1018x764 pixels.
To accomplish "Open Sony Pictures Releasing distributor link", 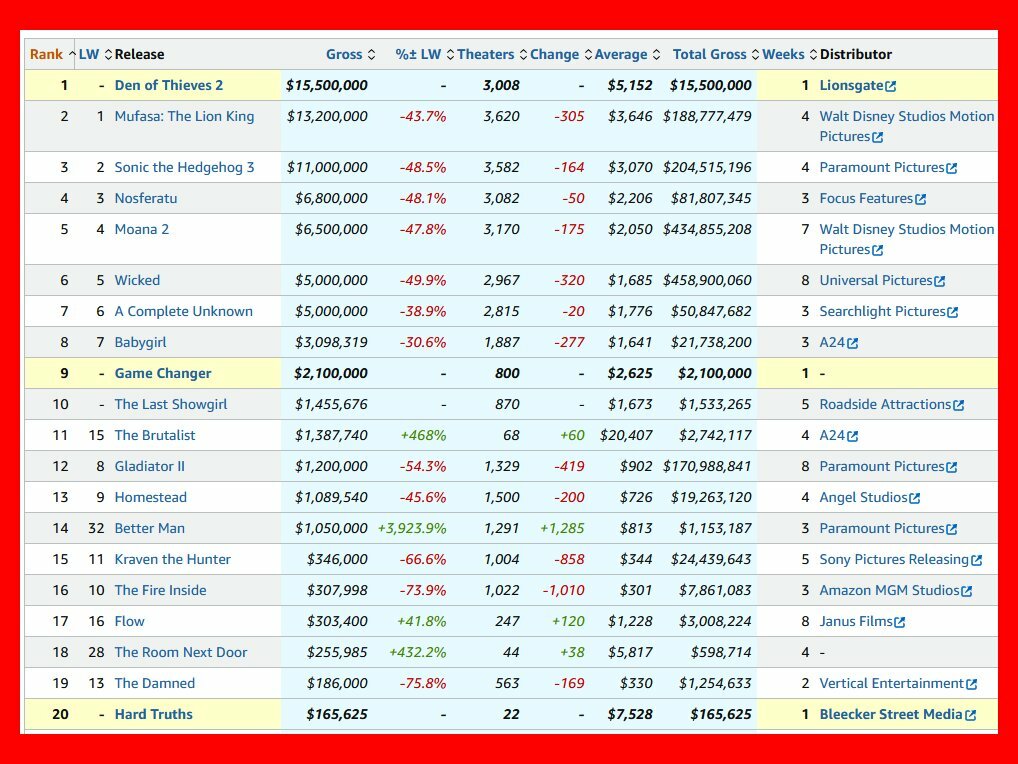I will click(x=895, y=560).
